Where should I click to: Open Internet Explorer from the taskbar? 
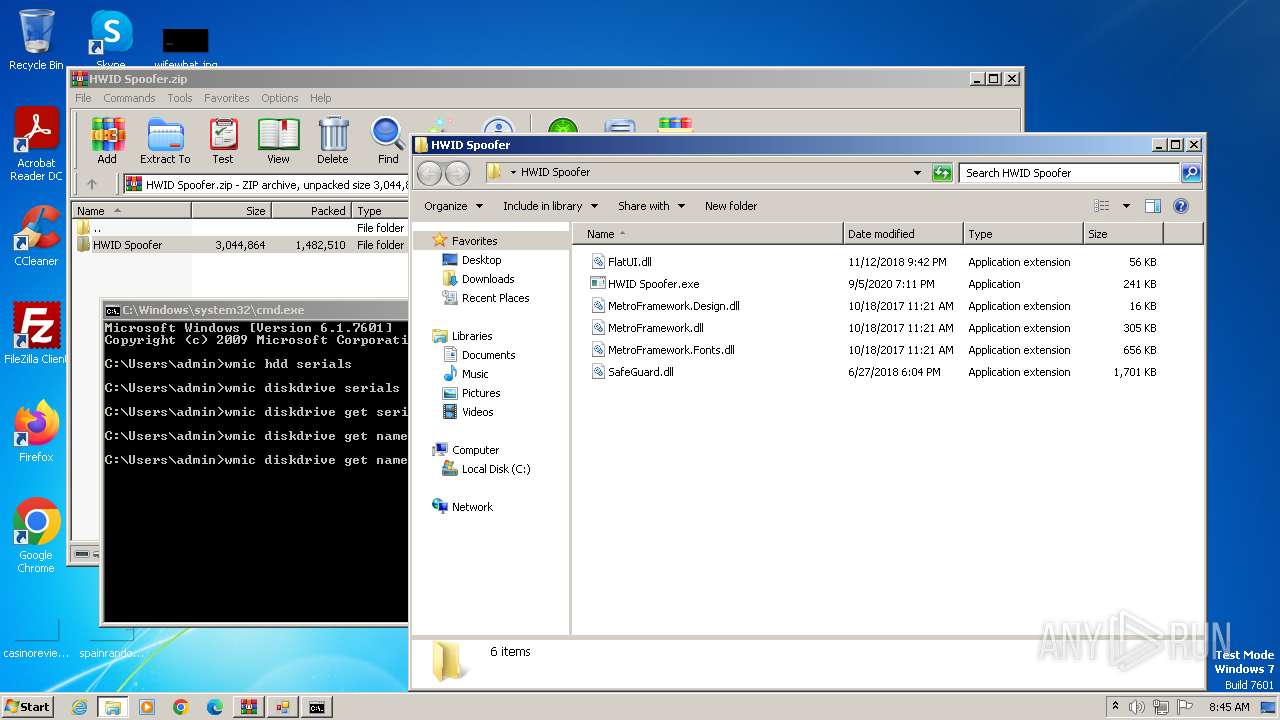[79, 707]
